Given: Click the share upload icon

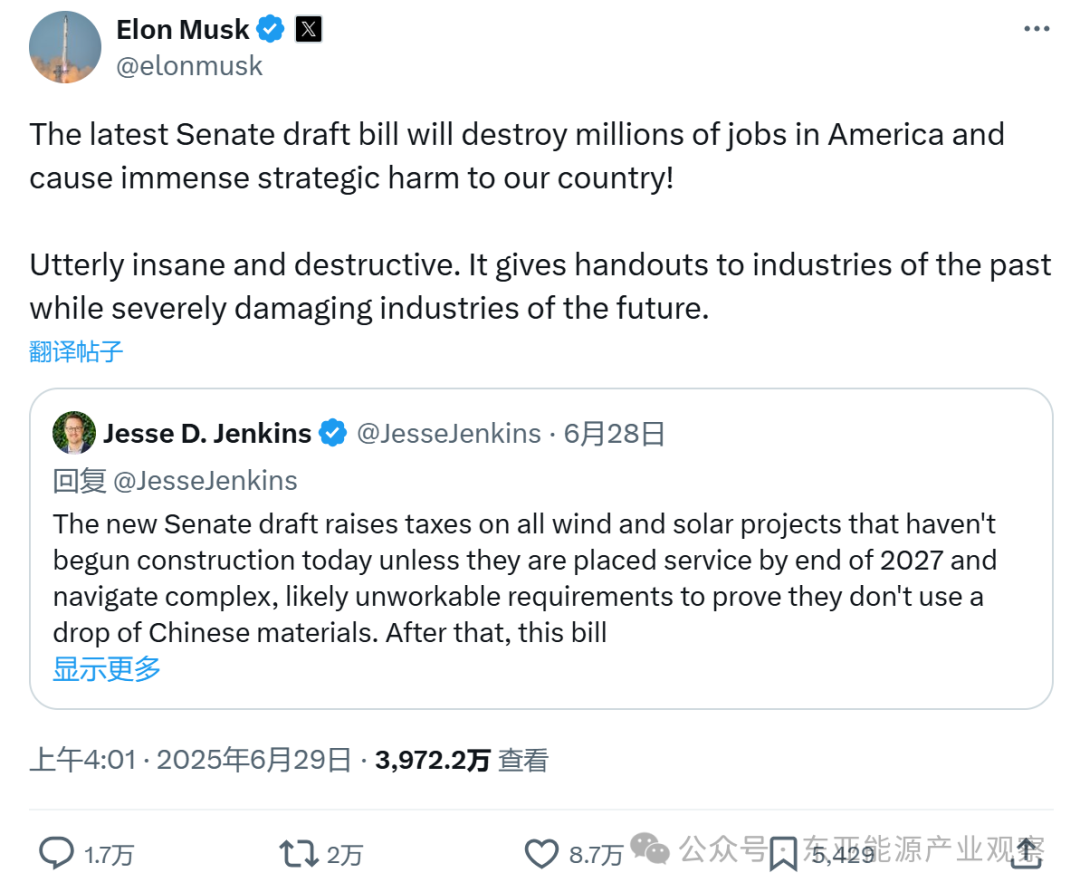Looking at the screenshot, I should point(1026,853).
